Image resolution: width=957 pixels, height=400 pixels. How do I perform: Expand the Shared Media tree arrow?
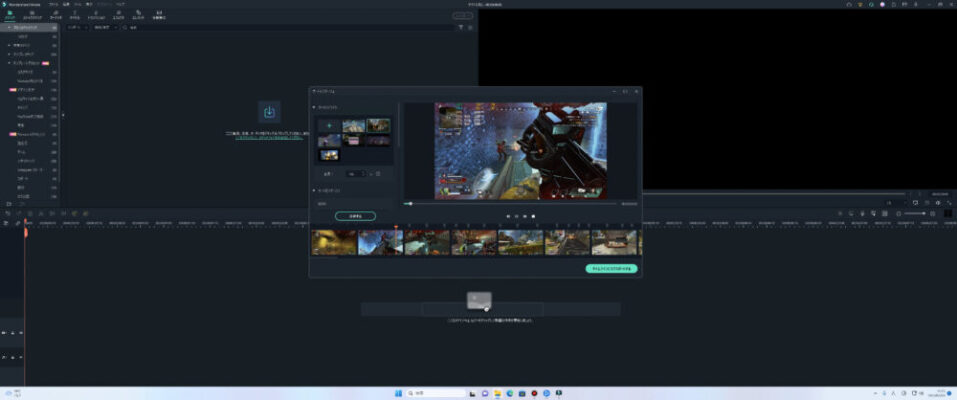(9, 45)
